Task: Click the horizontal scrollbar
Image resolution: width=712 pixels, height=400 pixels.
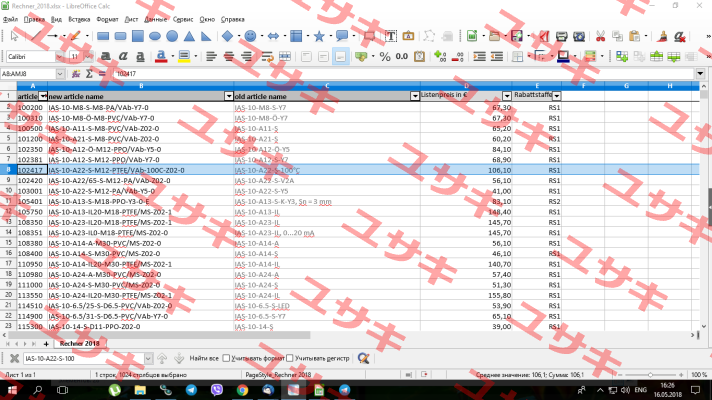Action: coord(158,335)
